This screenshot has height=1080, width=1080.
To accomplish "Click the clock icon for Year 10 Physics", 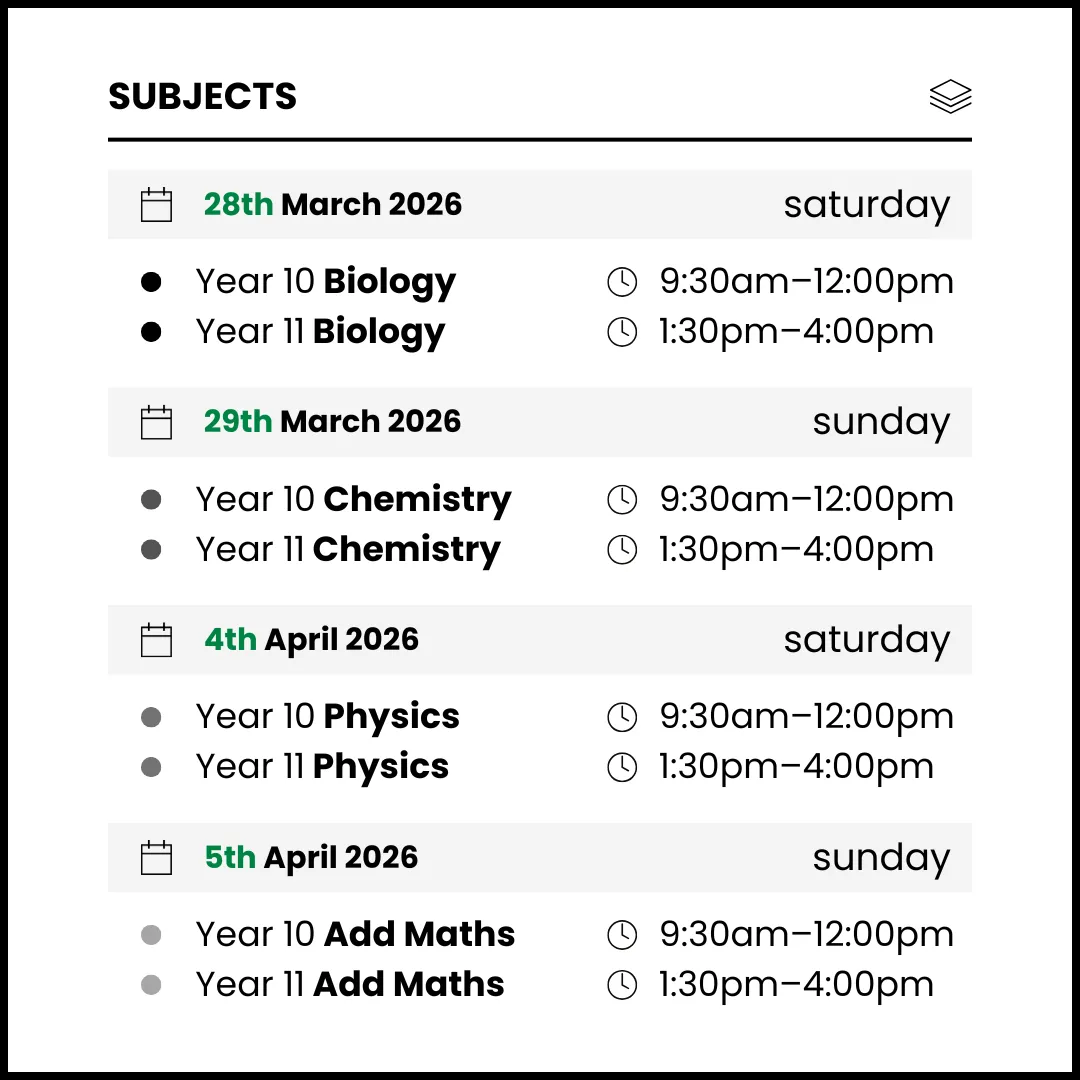I will (622, 717).
